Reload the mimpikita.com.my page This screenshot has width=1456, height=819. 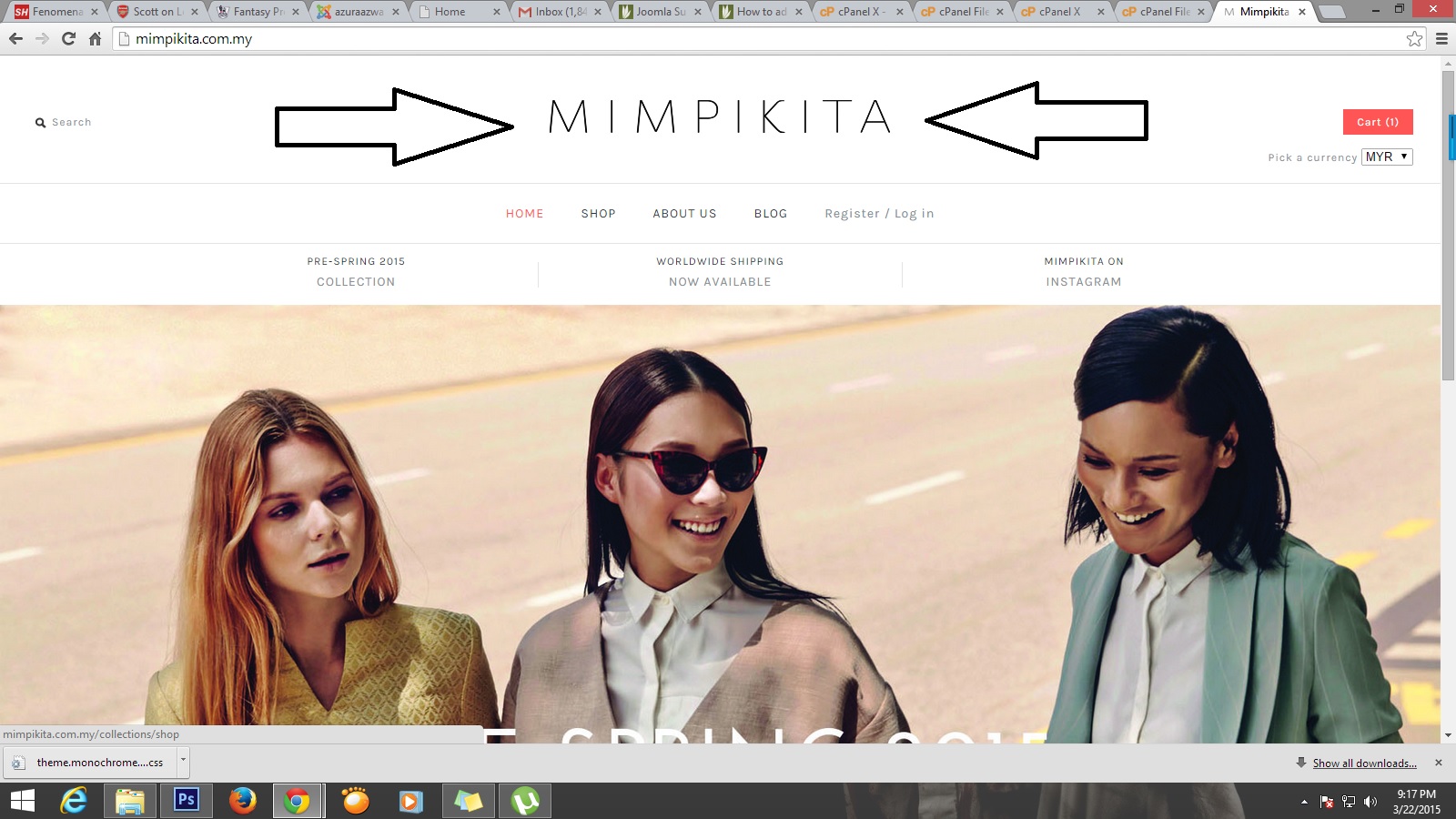click(68, 38)
